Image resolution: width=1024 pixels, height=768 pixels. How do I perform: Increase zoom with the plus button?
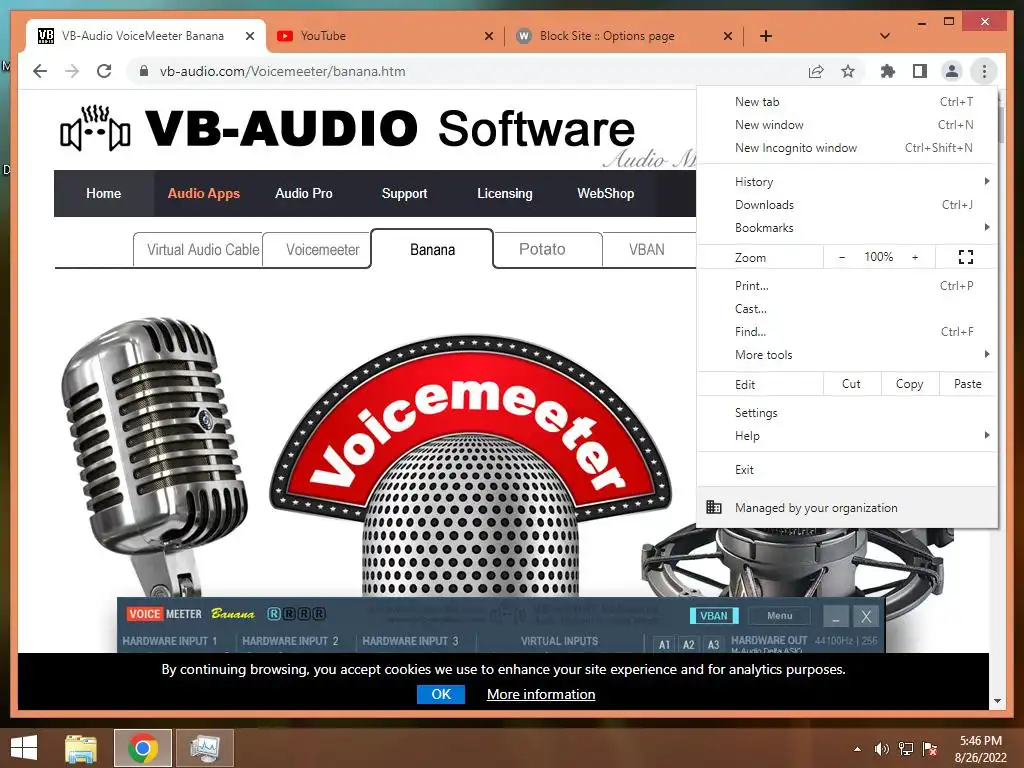click(915, 257)
